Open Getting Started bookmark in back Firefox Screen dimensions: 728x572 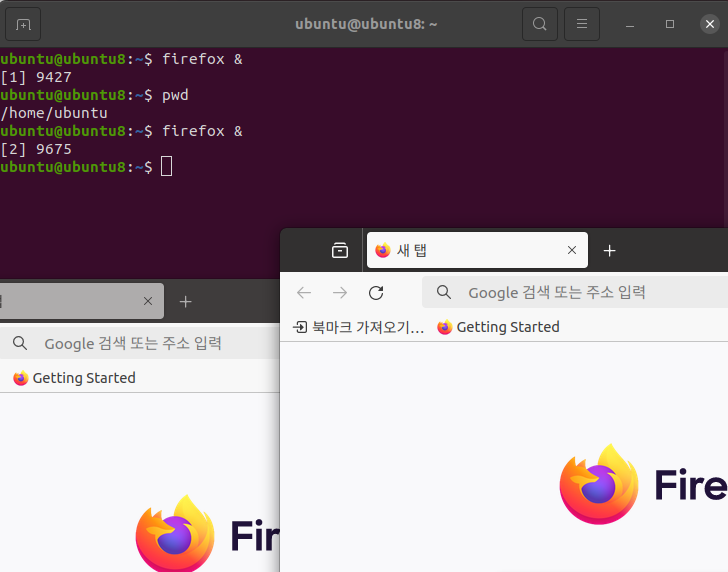(x=74, y=378)
